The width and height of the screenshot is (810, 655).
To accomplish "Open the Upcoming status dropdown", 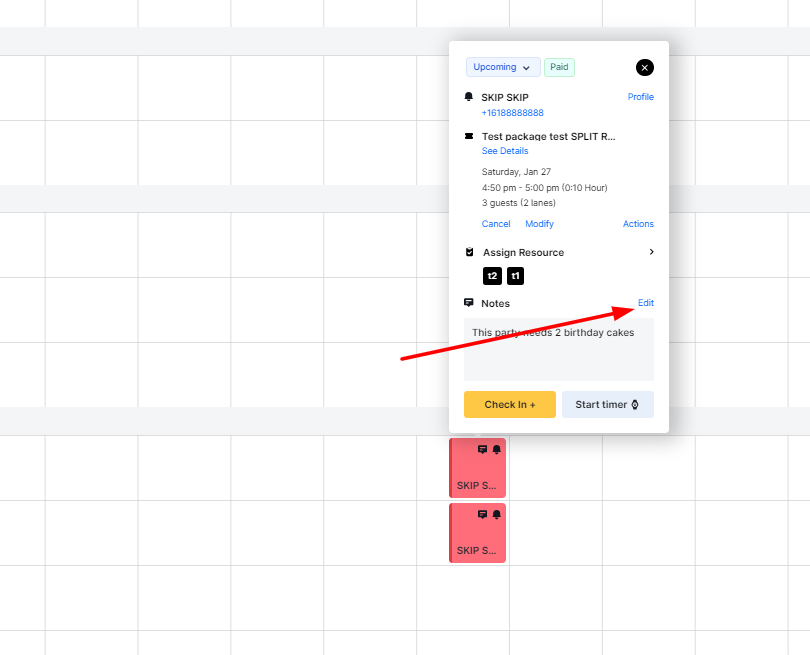I will pos(503,67).
